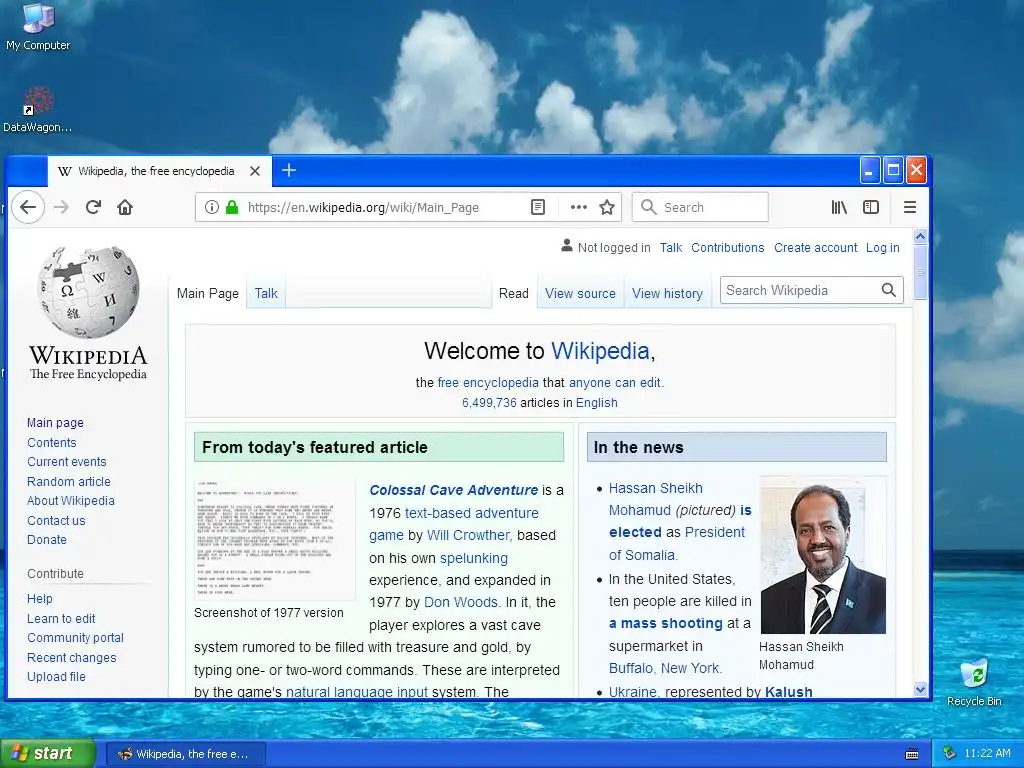Open My Computer desktop icon
The width and height of the screenshot is (1024, 768).
click(38, 27)
